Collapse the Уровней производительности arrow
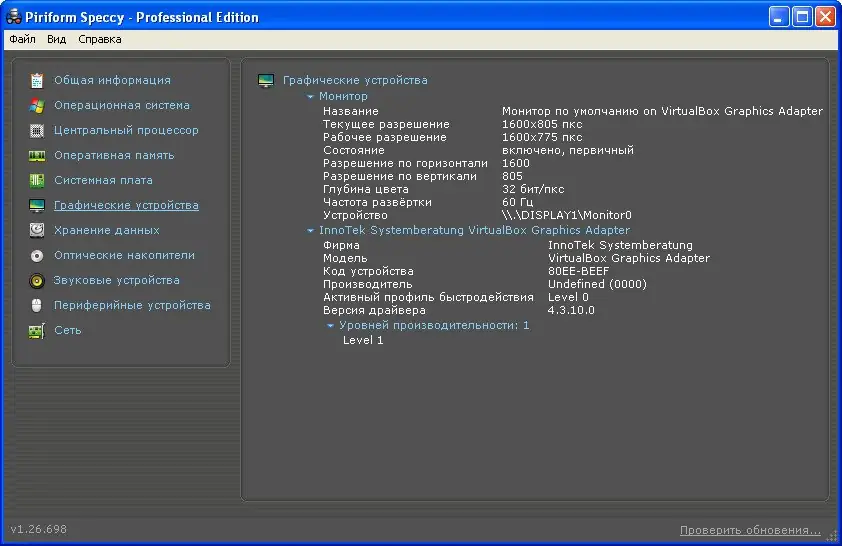The height and width of the screenshot is (546, 842). pyautogui.click(x=330, y=325)
